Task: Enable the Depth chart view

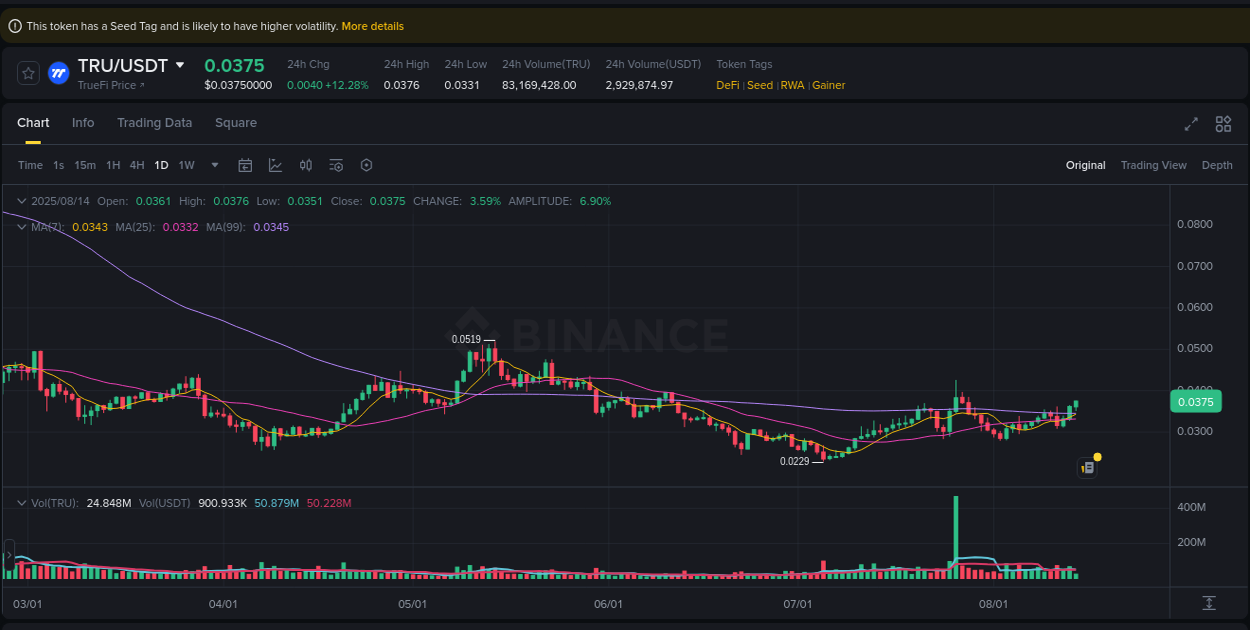Action: tap(1217, 165)
